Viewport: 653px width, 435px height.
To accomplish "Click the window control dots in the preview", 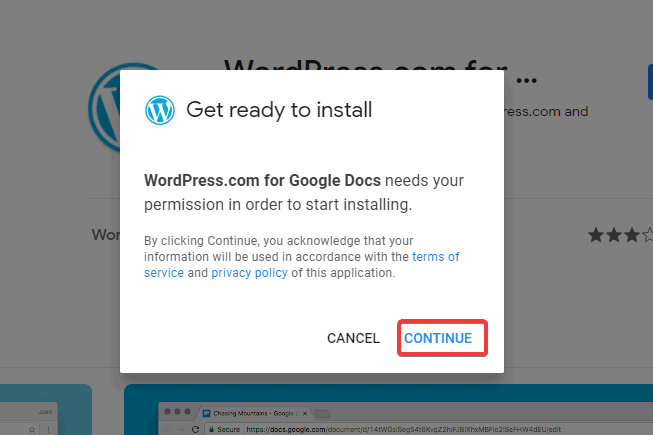I will pos(178,413).
